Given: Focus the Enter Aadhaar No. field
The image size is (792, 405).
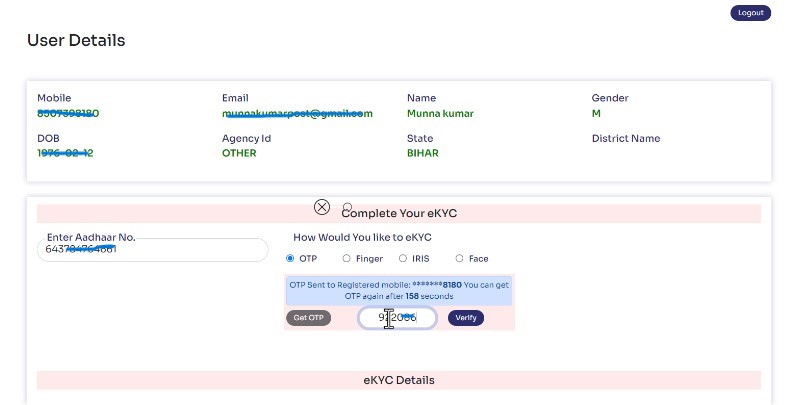Looking at the screenshot, I should [152, 250].
